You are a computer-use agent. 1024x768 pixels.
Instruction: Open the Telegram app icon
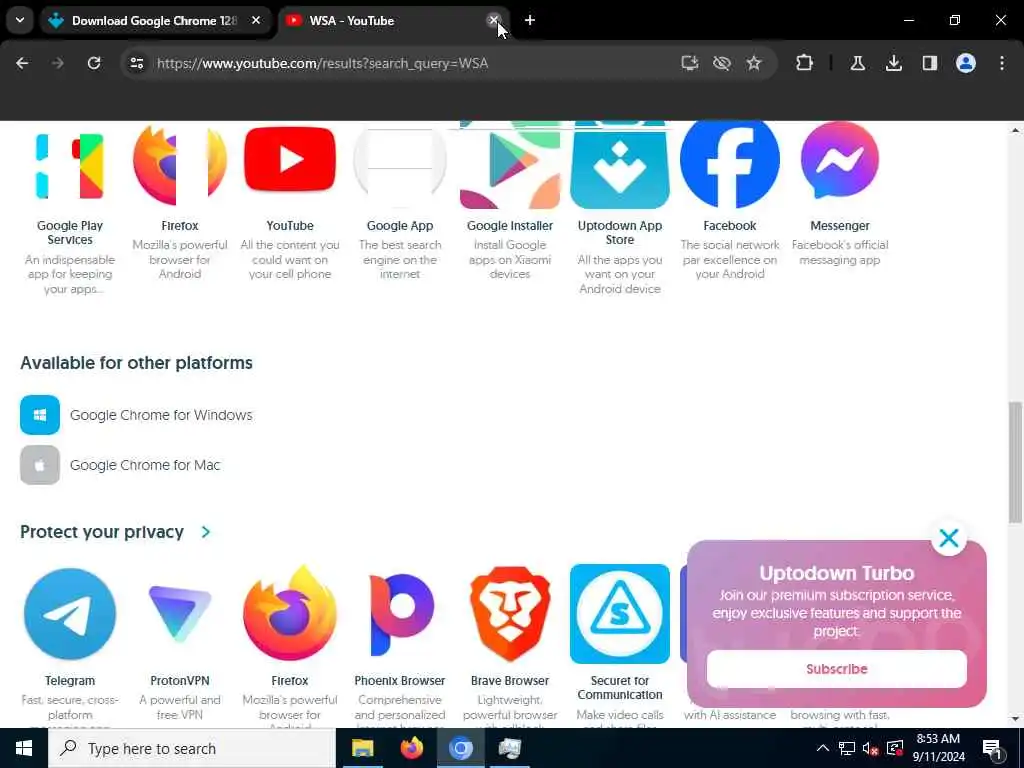click(x=70, y=614)
